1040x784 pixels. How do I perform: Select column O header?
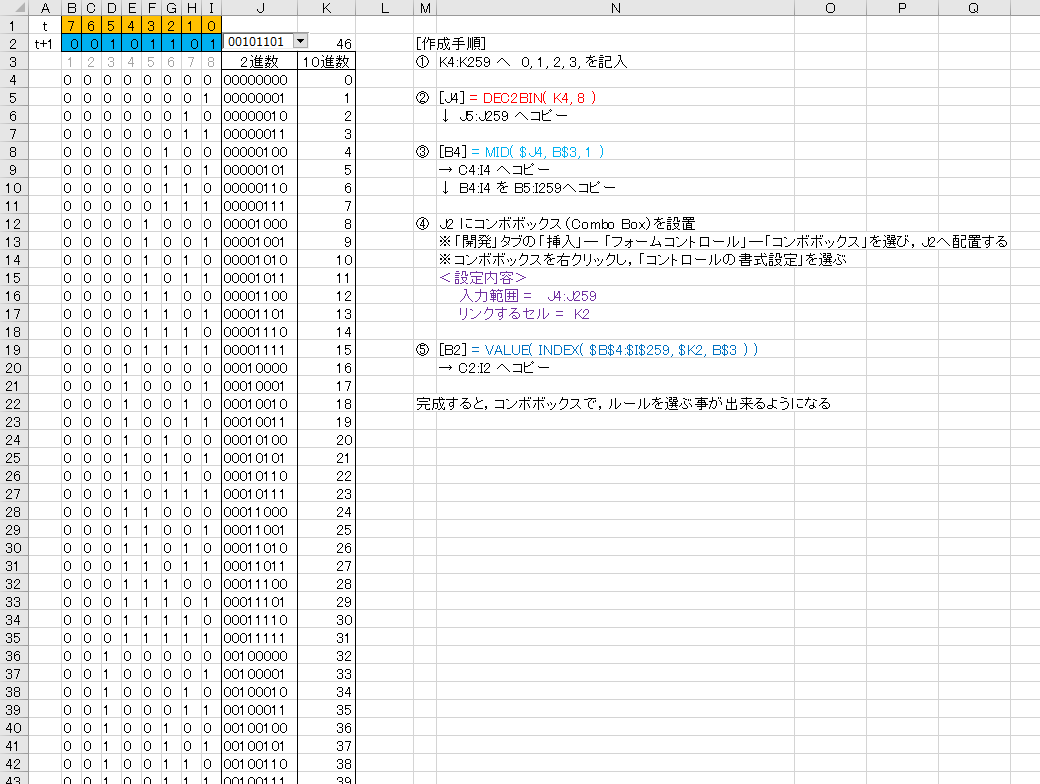pos(830,8)
